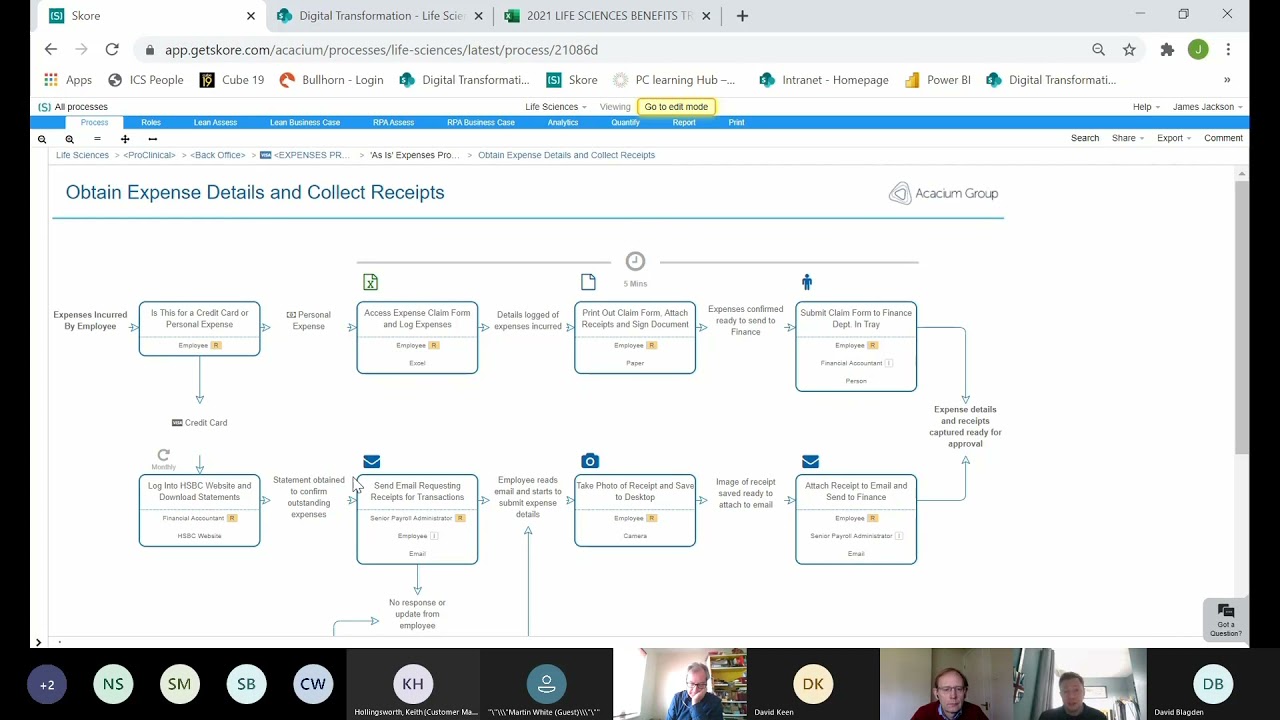Open the Chrome profile avatar J
Screen dimensions: 1280x720
[1198, 49]
